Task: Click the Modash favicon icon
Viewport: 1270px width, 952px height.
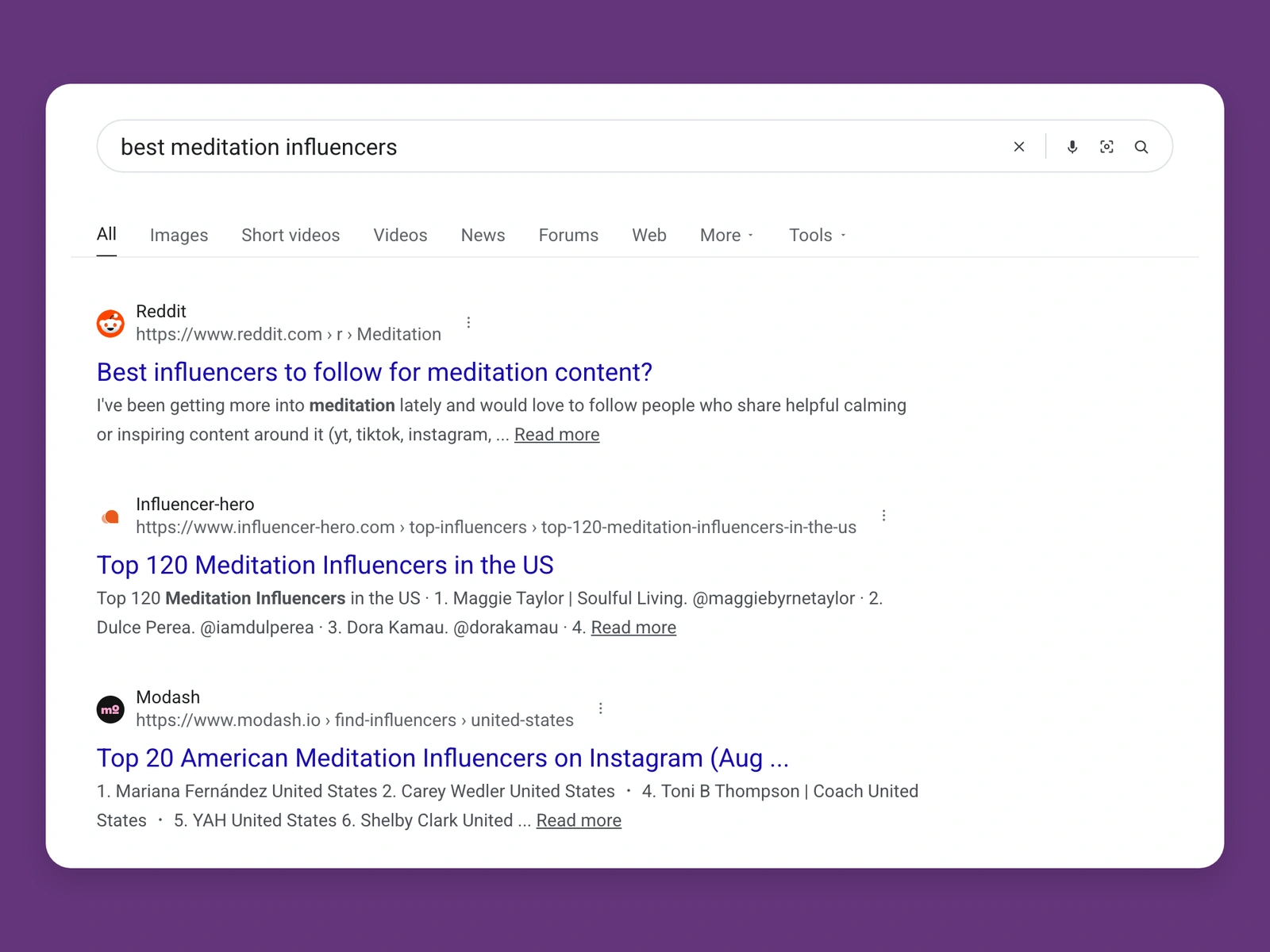Action: point(110,709)
